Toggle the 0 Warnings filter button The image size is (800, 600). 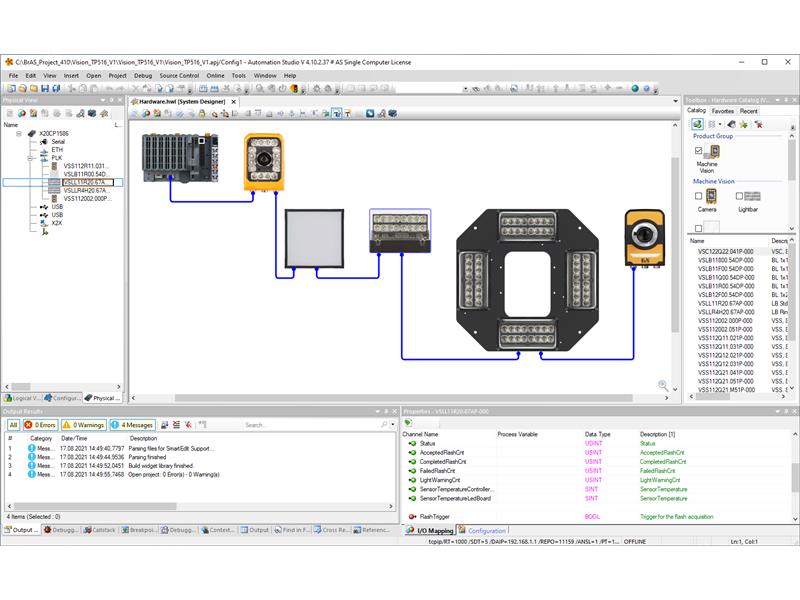click(x=84, y=424)
